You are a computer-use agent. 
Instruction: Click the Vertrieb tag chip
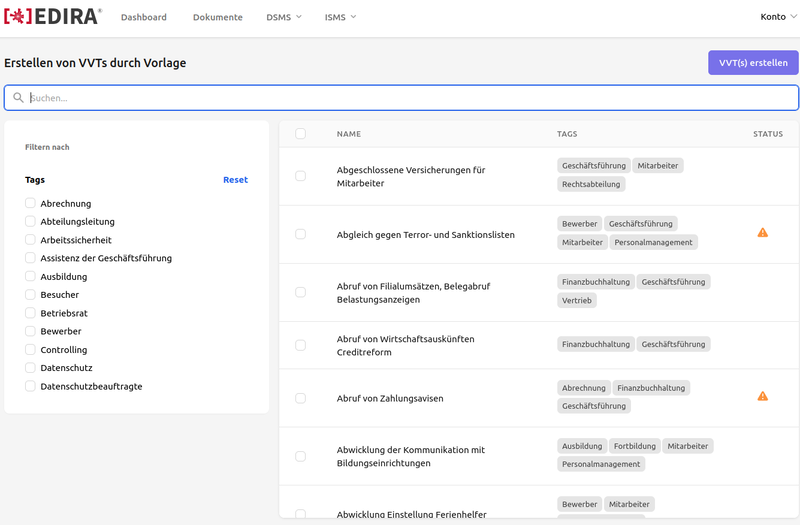pyautogui.click(x=577, y=300)
